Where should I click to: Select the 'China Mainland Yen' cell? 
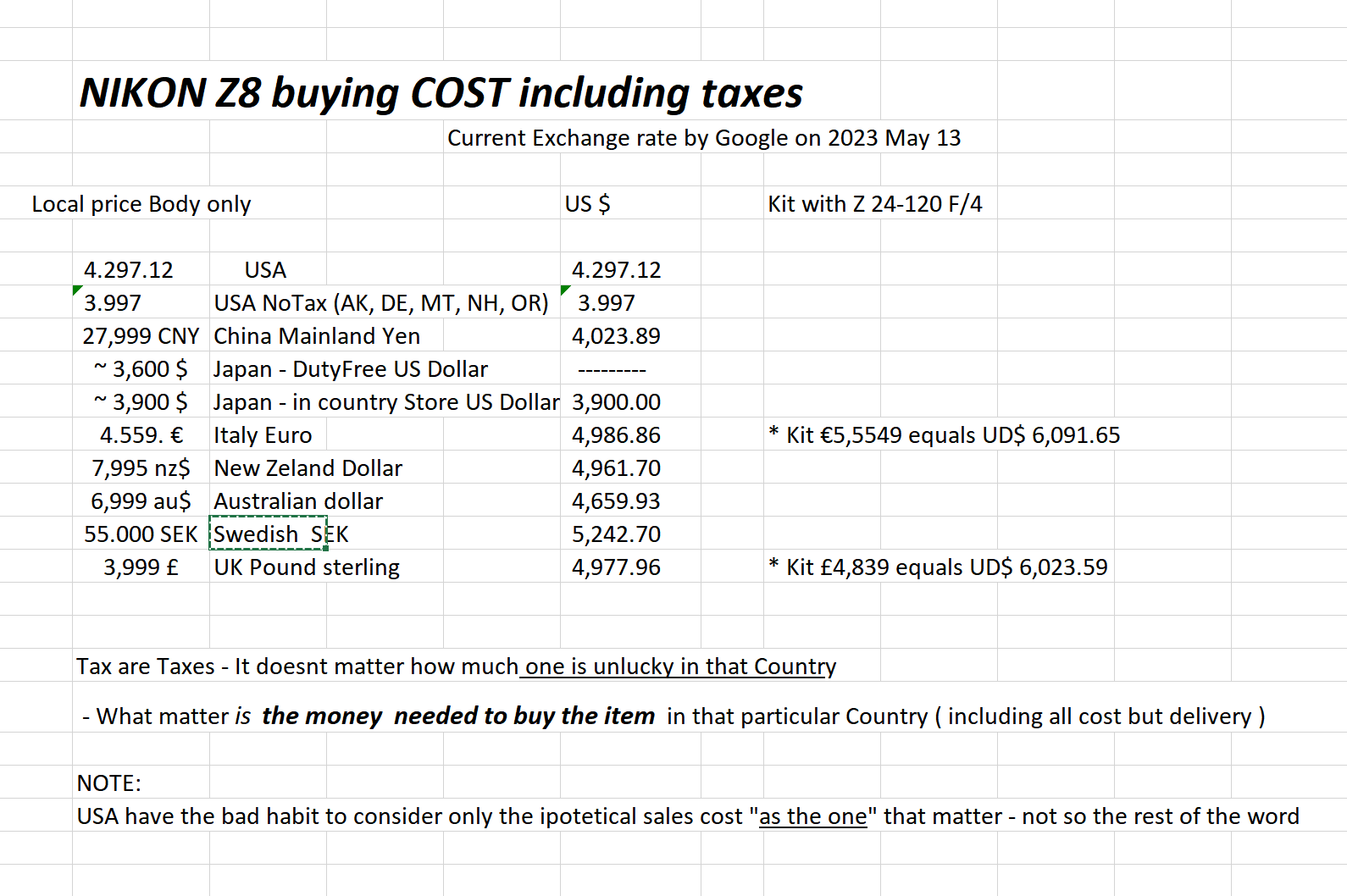pyautogui.click(x=317, y=336)
